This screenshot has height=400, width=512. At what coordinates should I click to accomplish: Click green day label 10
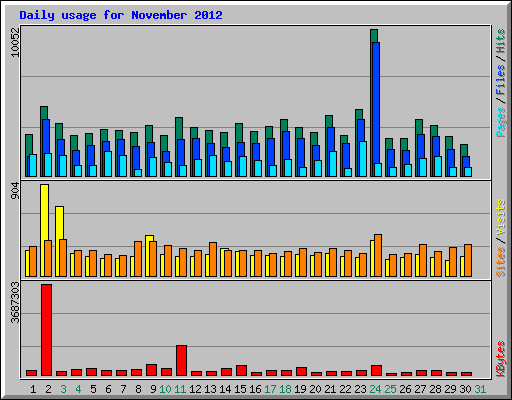point(165,389)
